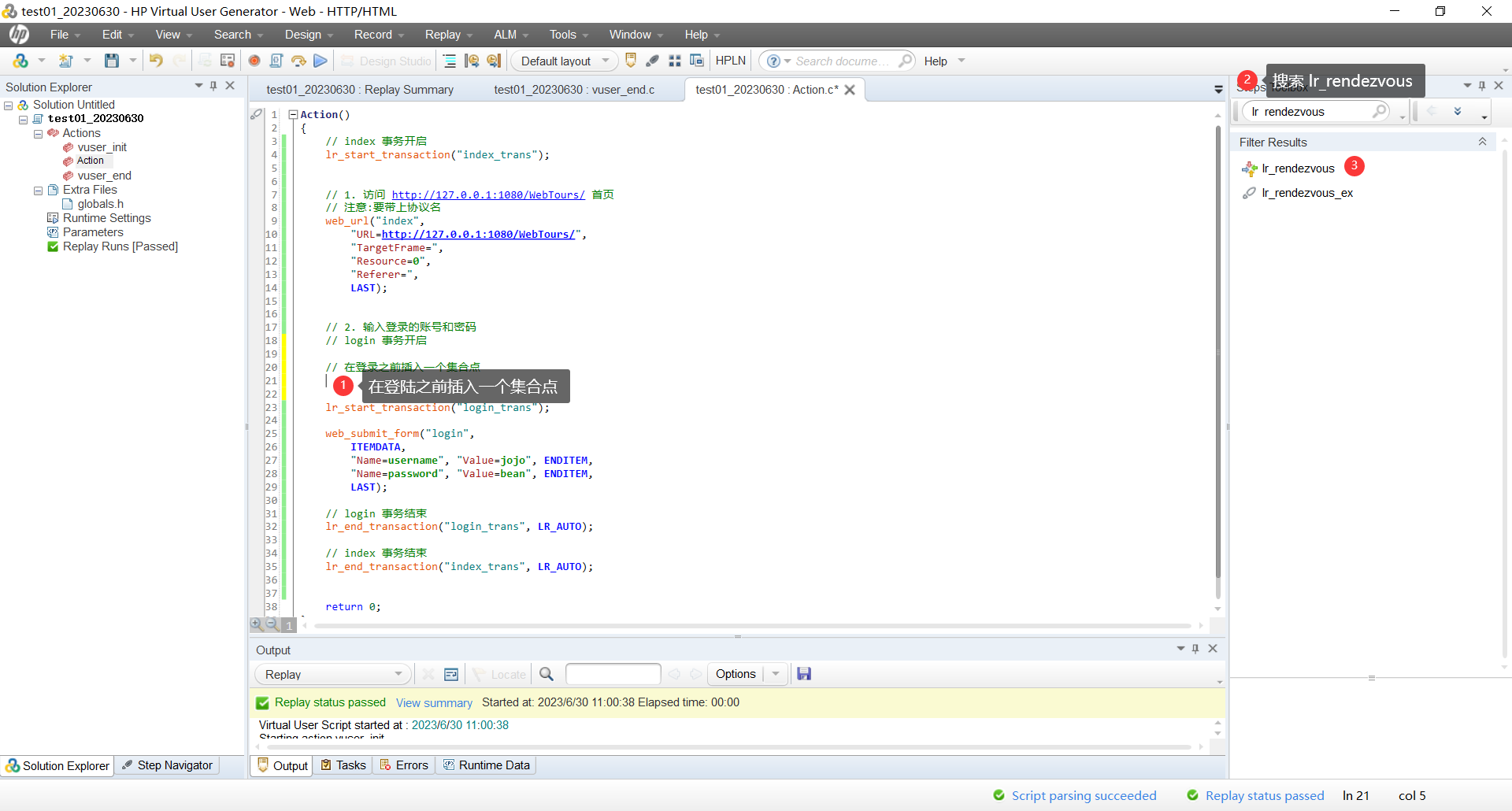The image size is (1512, 811).
Task: Open Runtime Settings in Solution Explorer
Action: tap(106, 218)
